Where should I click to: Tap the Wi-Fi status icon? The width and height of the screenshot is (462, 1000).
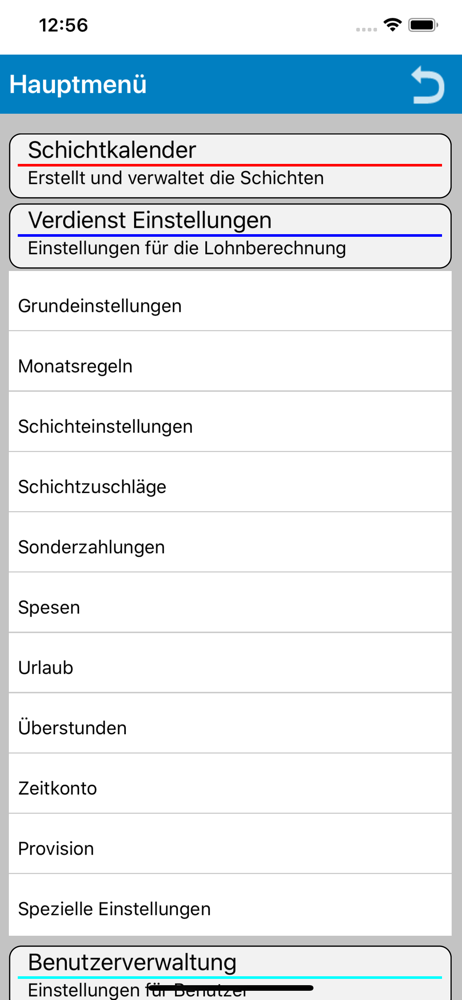point(392,26)
